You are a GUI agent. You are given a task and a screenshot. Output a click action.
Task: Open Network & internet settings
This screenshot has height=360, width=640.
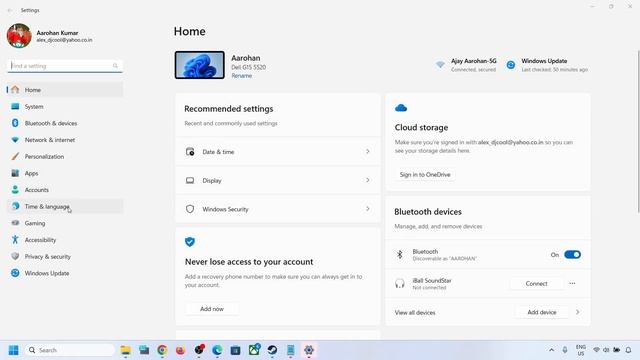(65, 140)
